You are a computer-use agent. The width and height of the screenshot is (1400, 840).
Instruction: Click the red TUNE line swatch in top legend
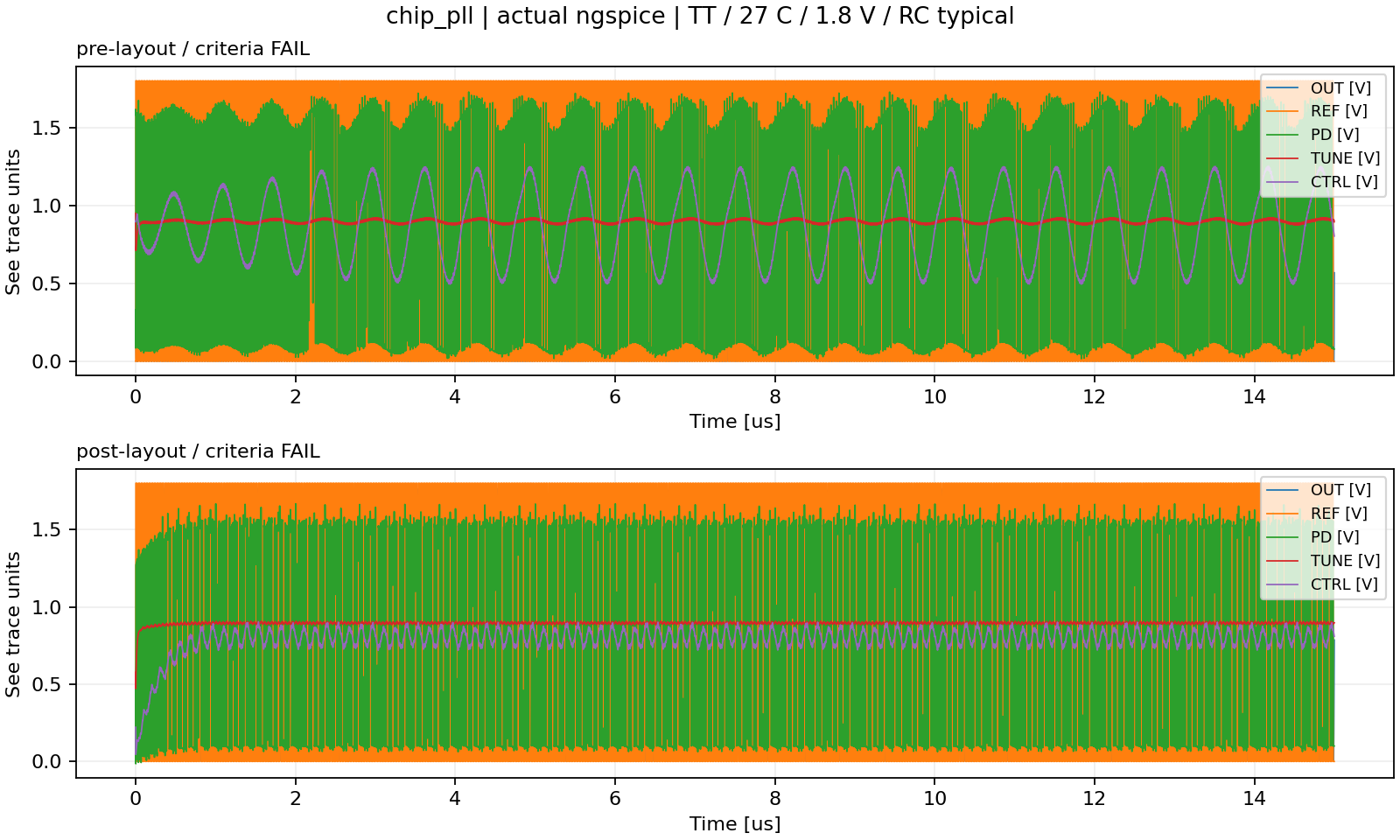click(x=1284, y=158)
